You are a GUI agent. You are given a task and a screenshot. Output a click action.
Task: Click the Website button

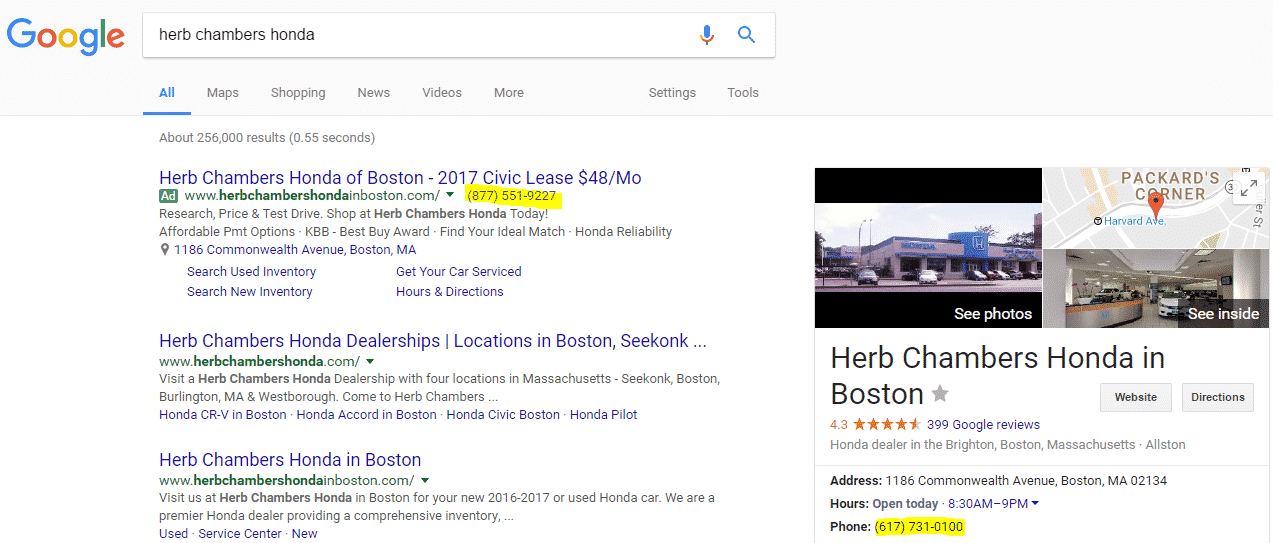[1135, 397]
